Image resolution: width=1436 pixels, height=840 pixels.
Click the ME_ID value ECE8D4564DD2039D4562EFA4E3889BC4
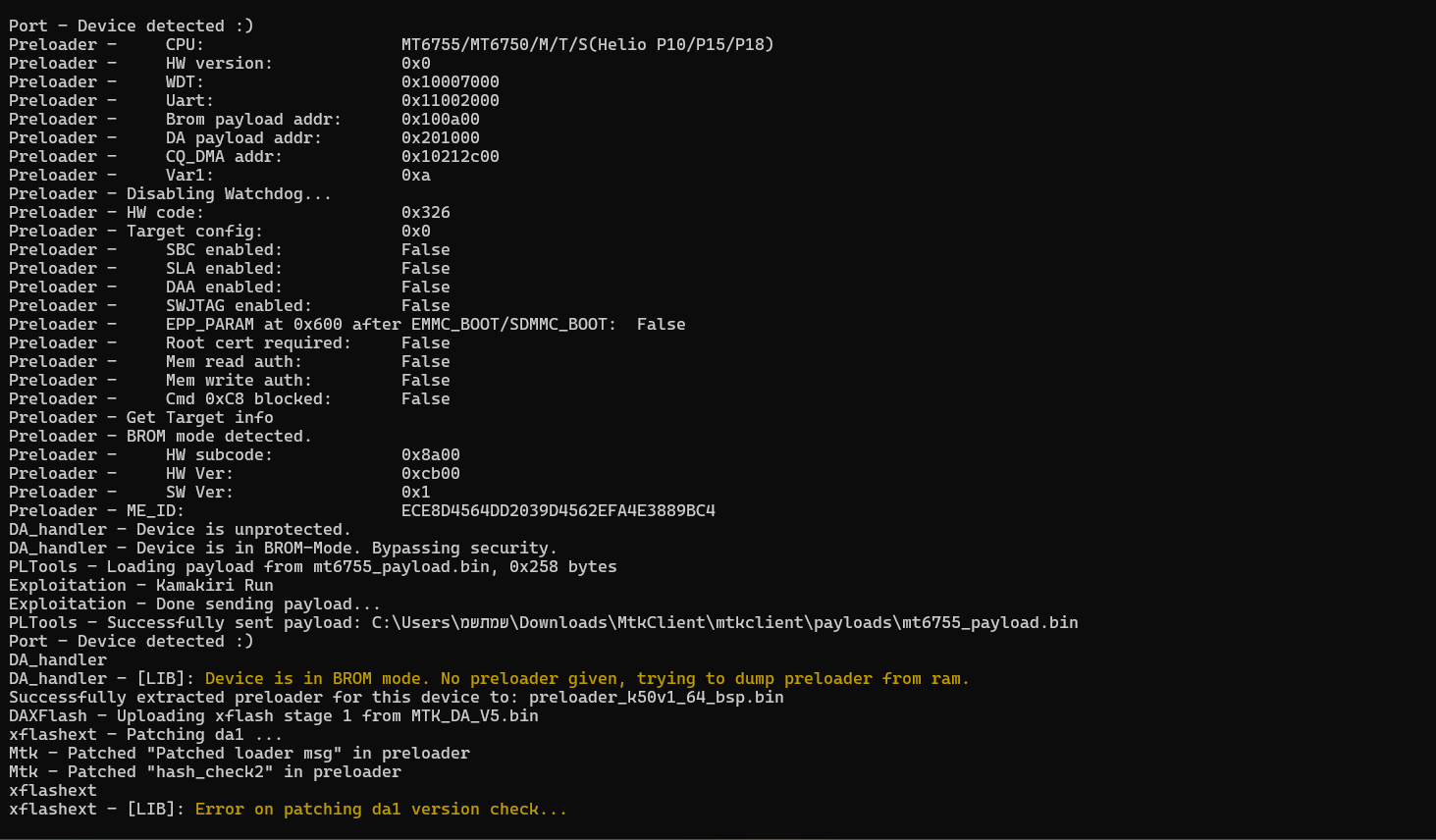coord(558,510)
